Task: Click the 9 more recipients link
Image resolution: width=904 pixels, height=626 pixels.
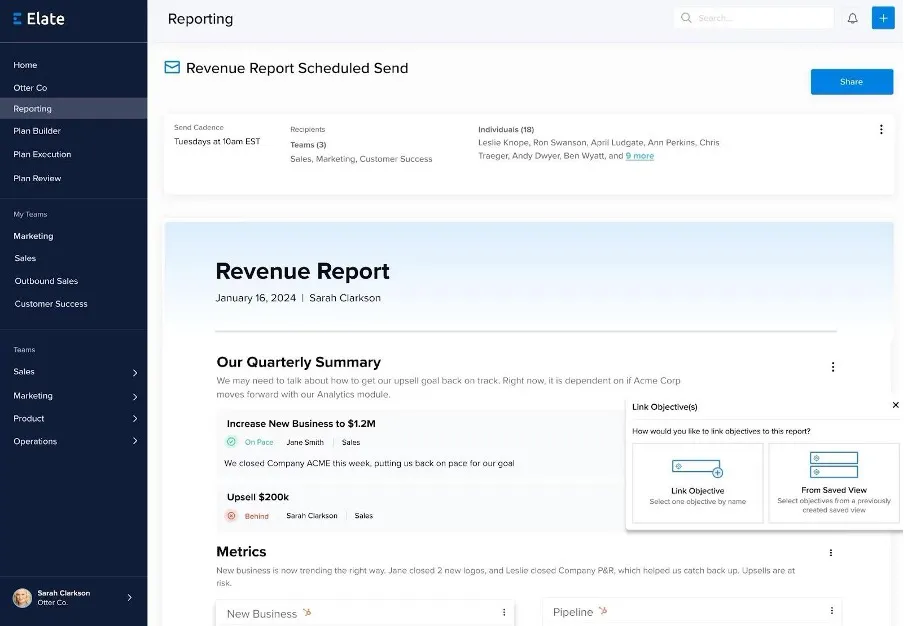Action: [x=639, y=156]
